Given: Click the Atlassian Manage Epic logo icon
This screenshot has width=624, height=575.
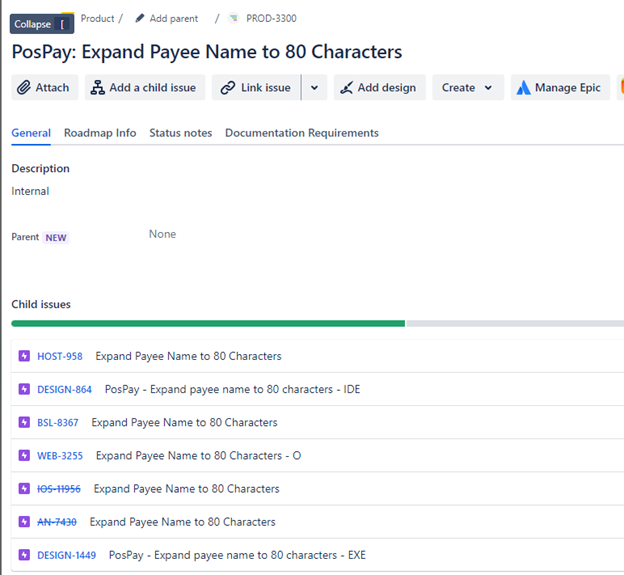Looking at the screenshot, I should click(x=523, y=88).
